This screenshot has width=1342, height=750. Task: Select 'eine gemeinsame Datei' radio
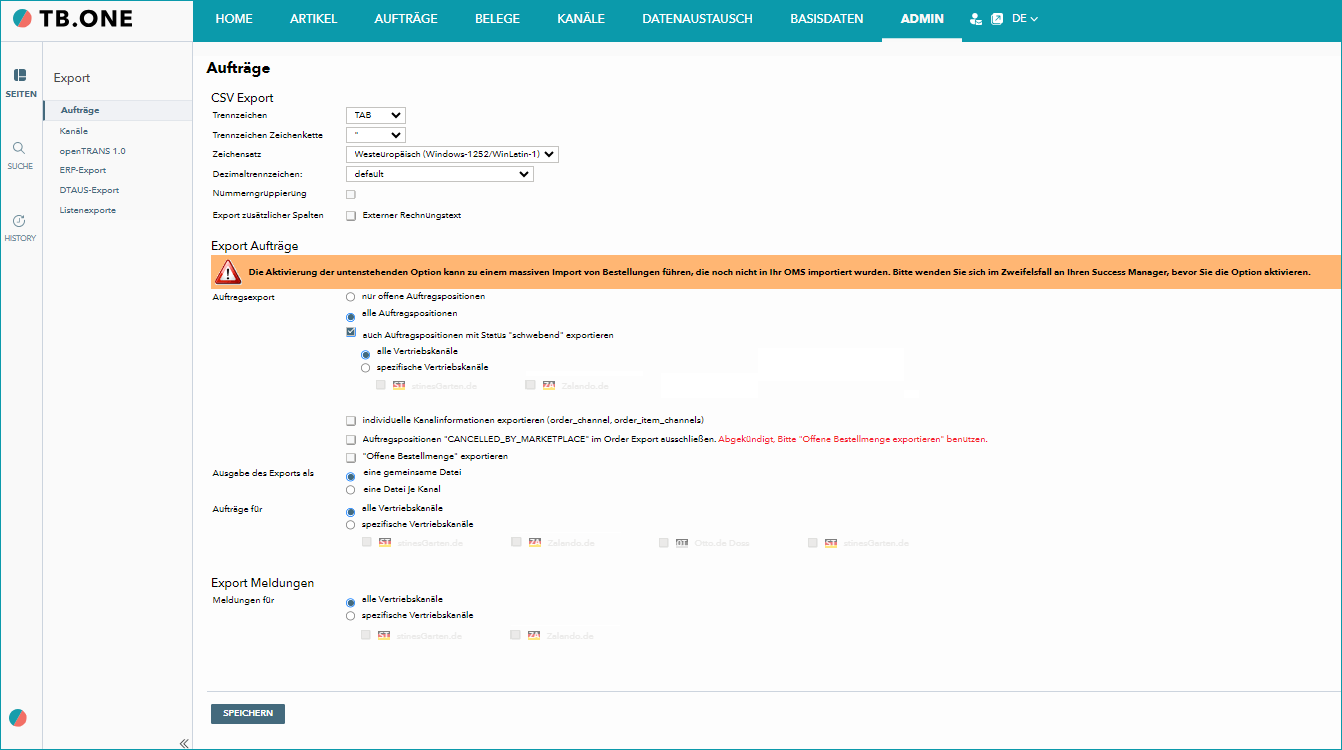(x=350, y=477)
